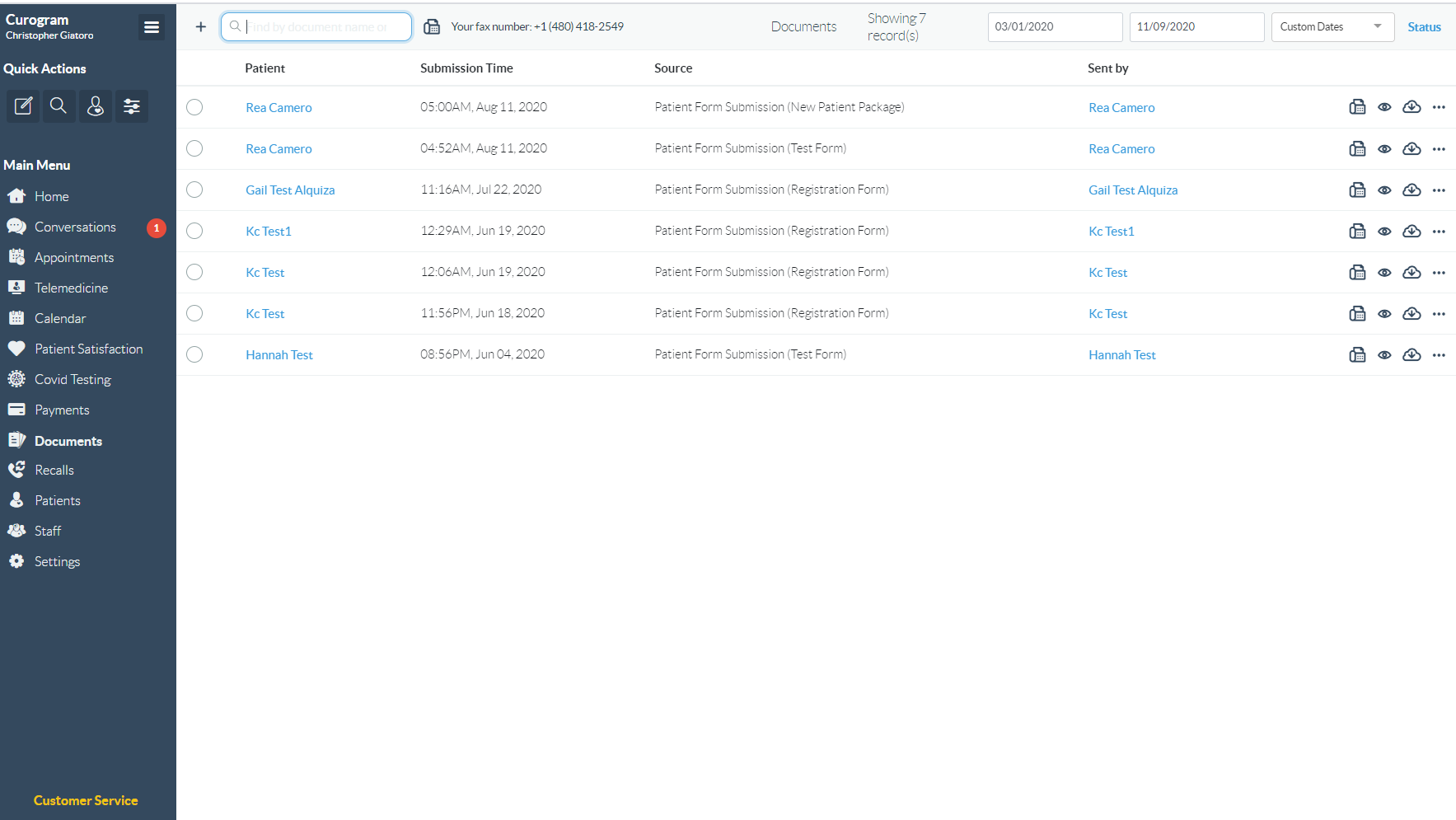The width and height of the screenshot is (1456, 820).
Task: Open the filter sliders quick action
Action: click(132, 106)
